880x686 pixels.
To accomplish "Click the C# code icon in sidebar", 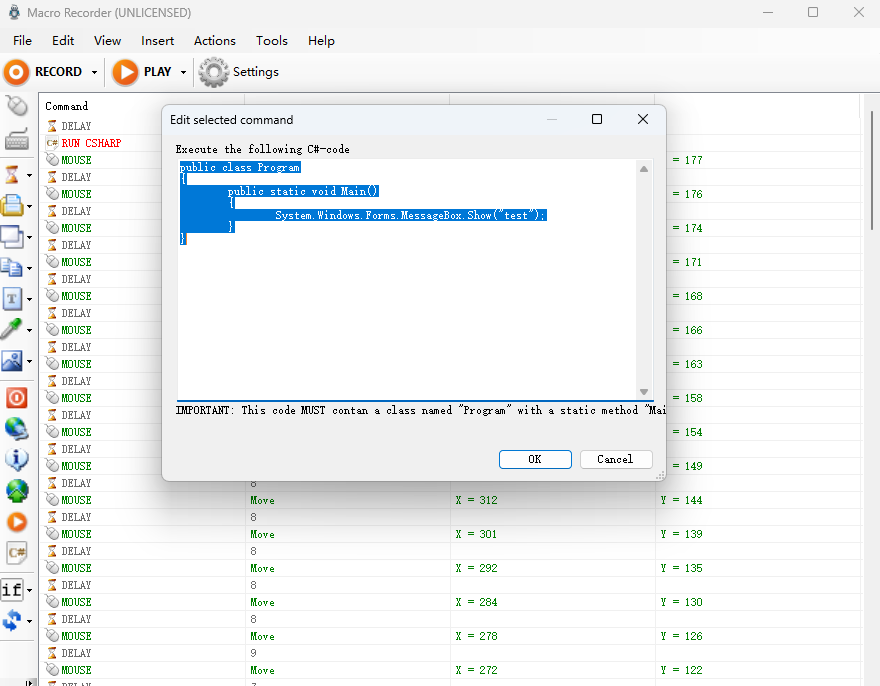I will (16, 552).
